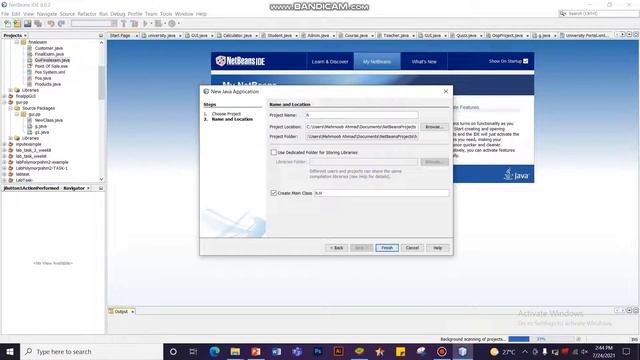The image size is (640, 360).
Task: Toggle Use Dedicated Folder for Storing Libraries
Action: [x=273, y=152]
